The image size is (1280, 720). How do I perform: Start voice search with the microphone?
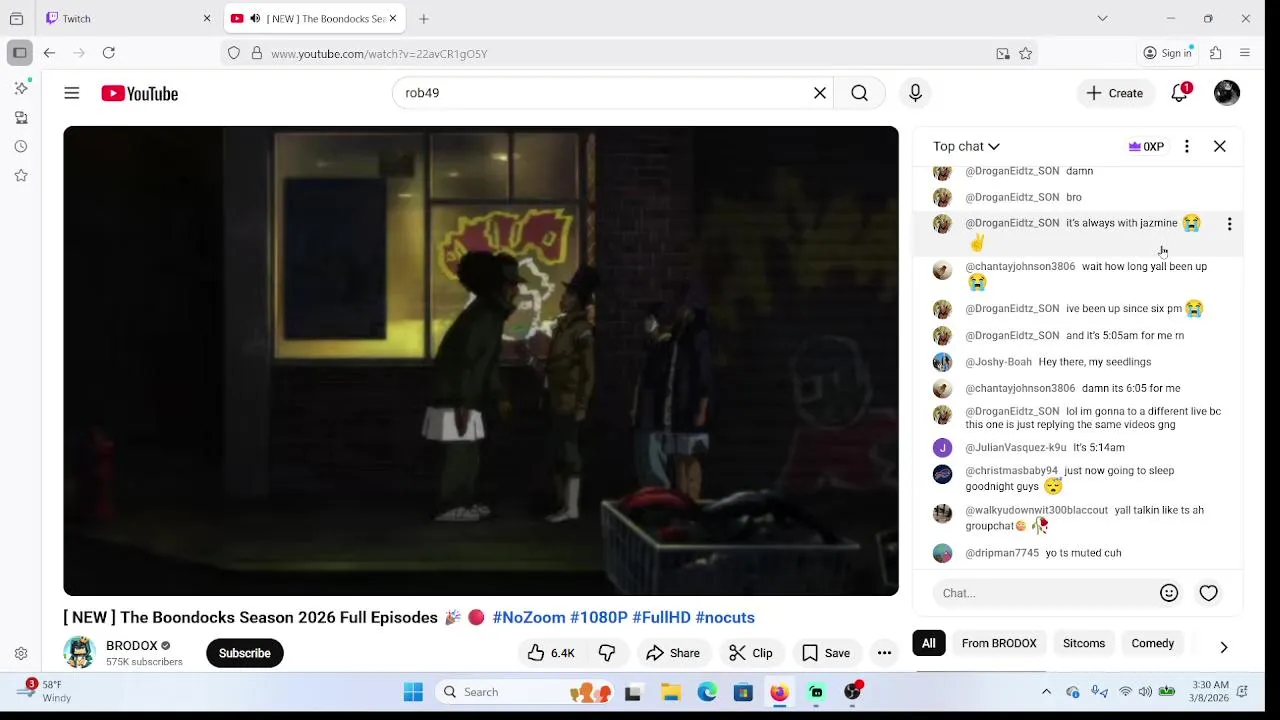point(915,93)
